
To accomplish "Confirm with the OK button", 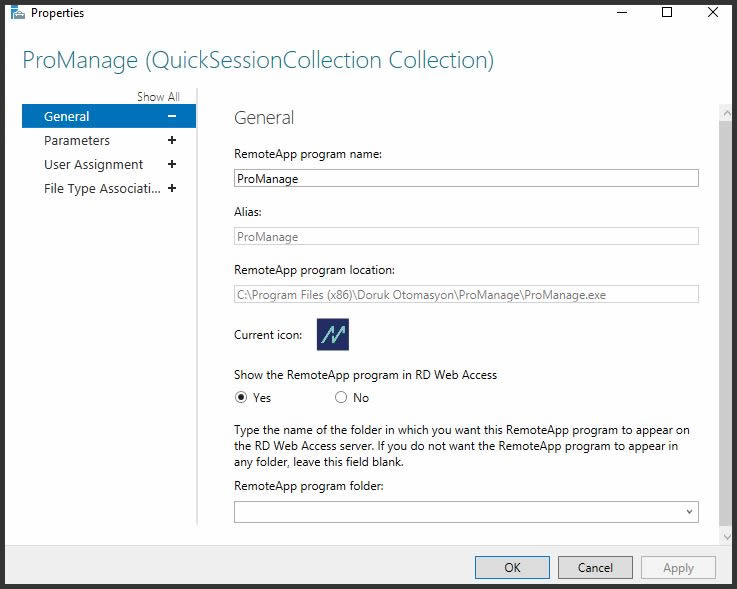I will coord(512,568).
